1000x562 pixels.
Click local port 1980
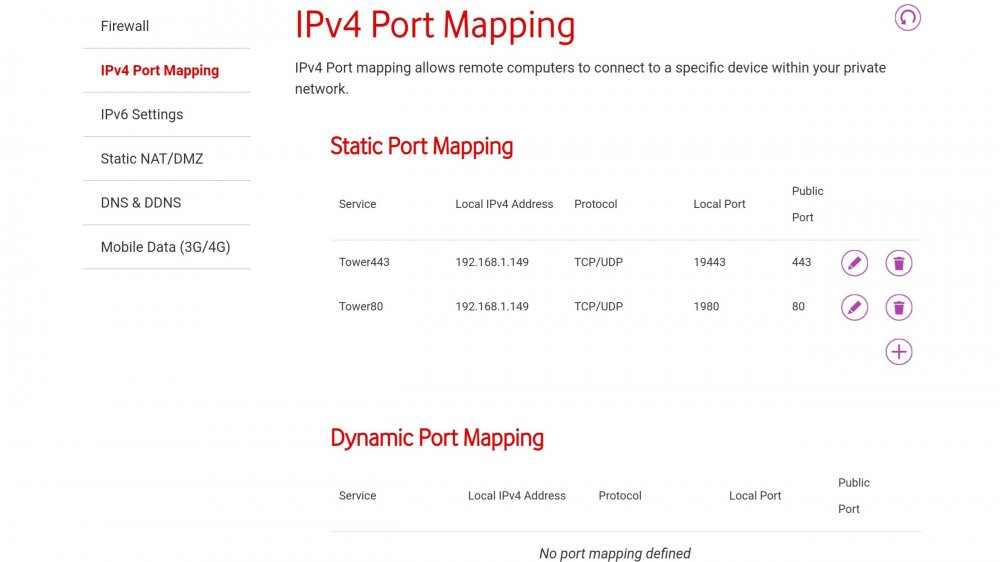[706, 306]
